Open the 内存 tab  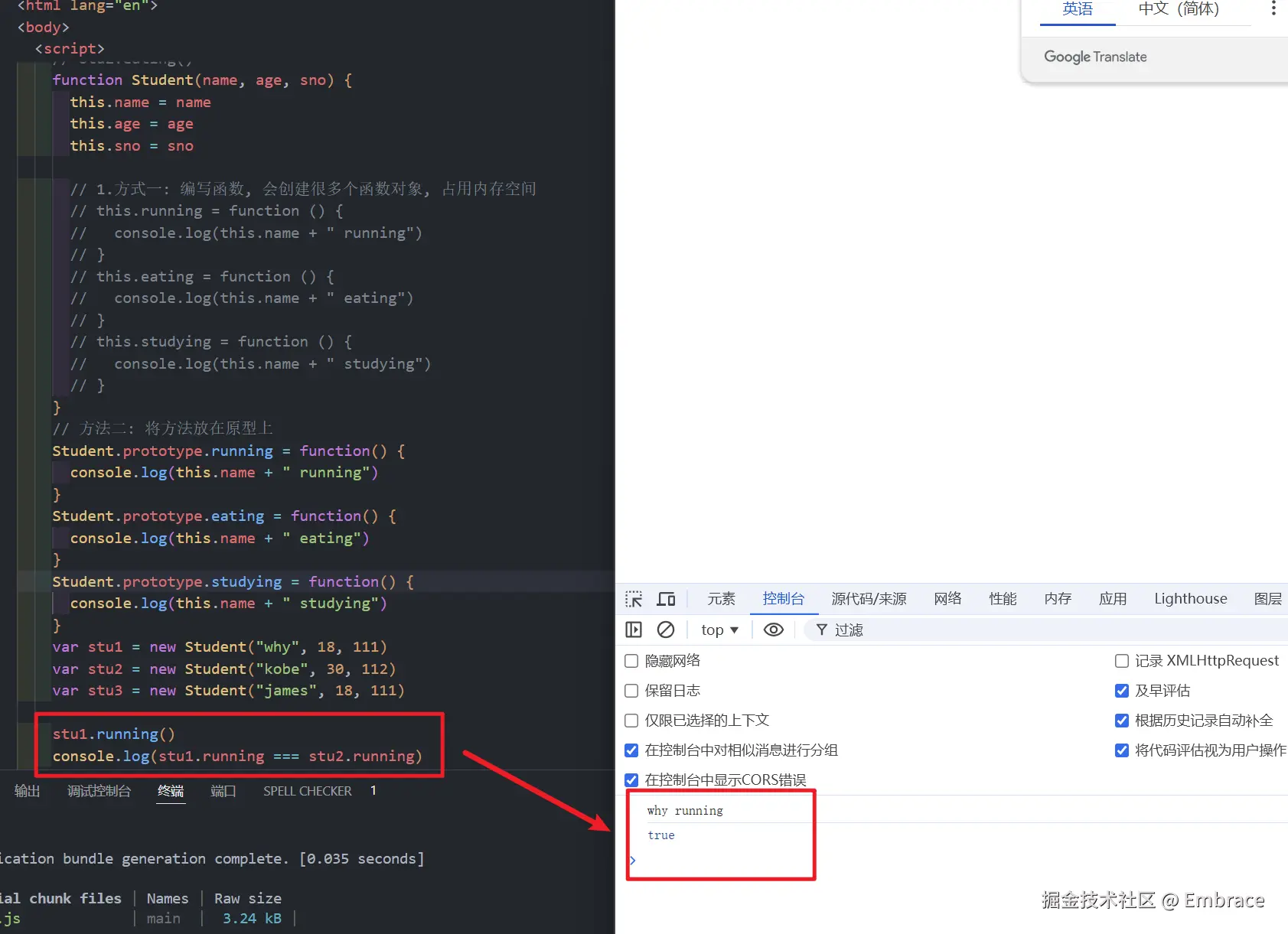(1058, 599)
